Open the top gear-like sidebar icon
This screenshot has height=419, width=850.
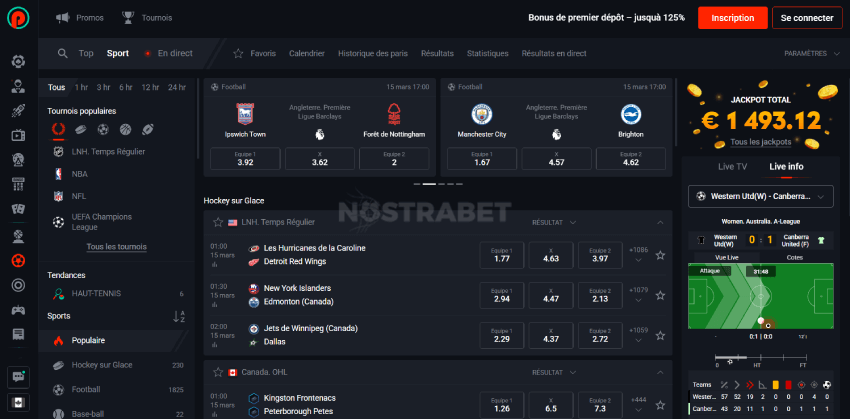click(18, 61)
